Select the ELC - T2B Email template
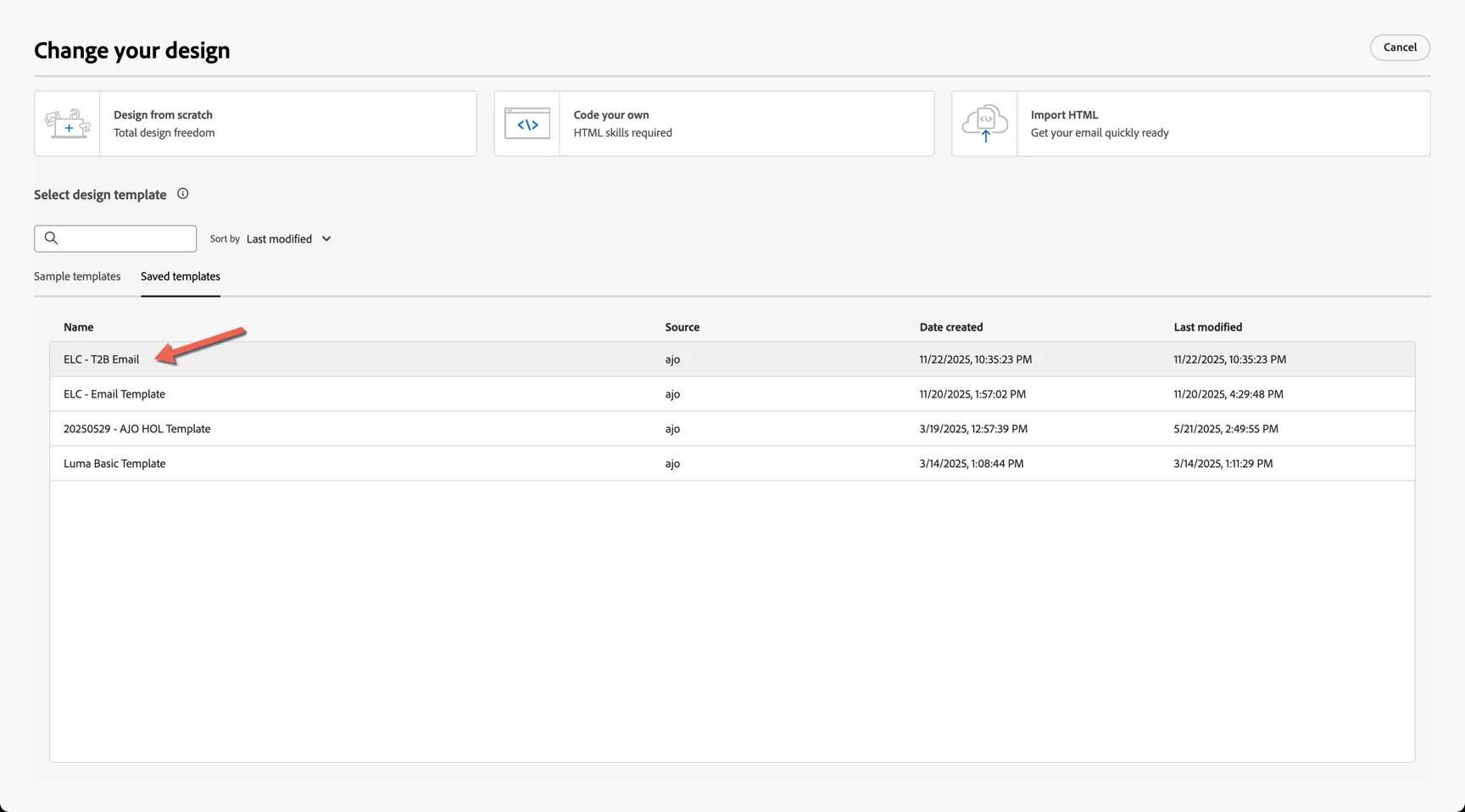This screenshot has height=812, width=1465. 732,359
